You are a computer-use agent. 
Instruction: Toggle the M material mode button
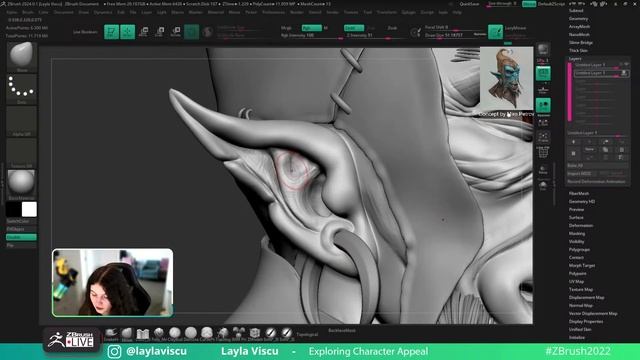[x=326, y=28]
